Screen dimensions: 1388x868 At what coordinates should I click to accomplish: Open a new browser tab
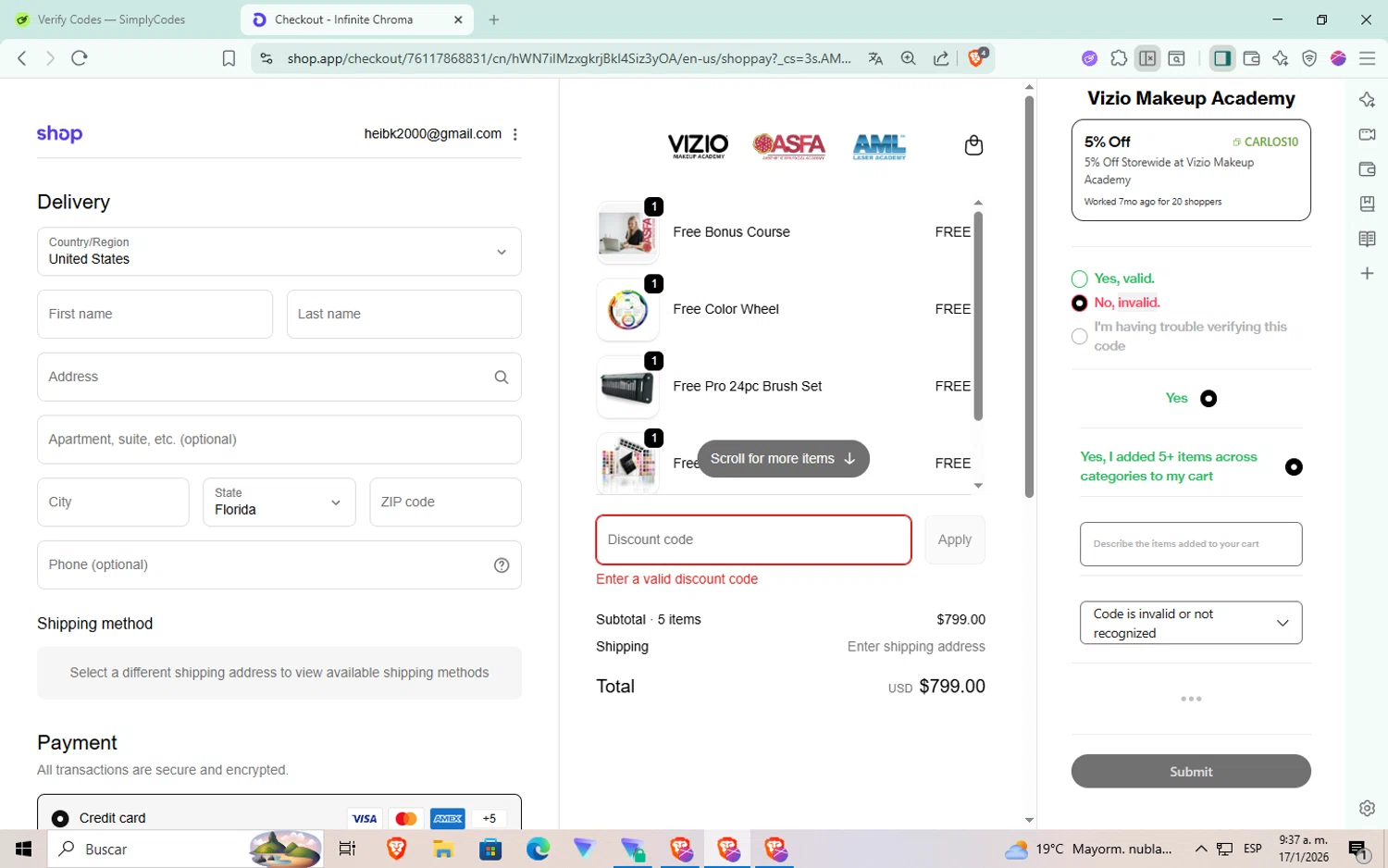(494, 19)
